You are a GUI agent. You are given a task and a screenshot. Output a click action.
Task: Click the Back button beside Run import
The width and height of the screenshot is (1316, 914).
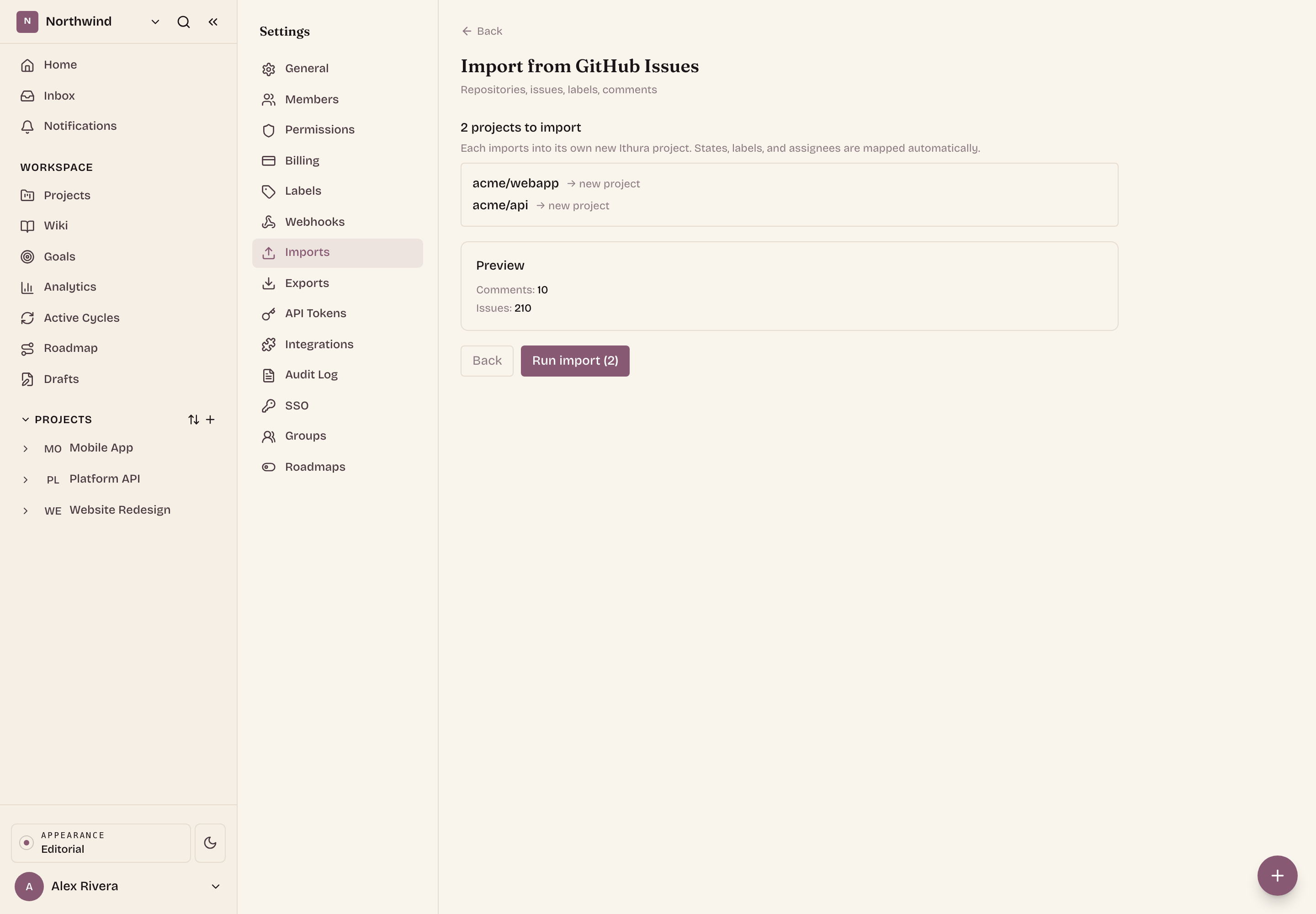click(487, 361)
